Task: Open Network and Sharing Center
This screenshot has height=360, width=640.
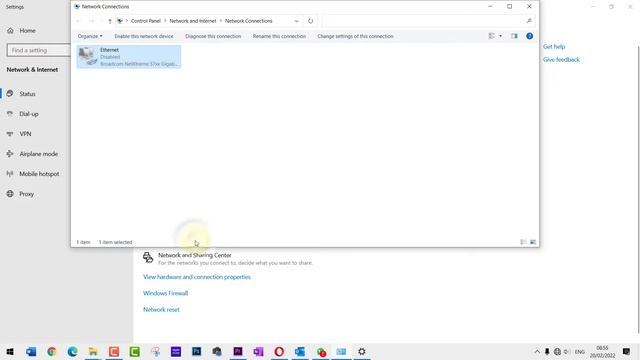Action: [195, 255]
